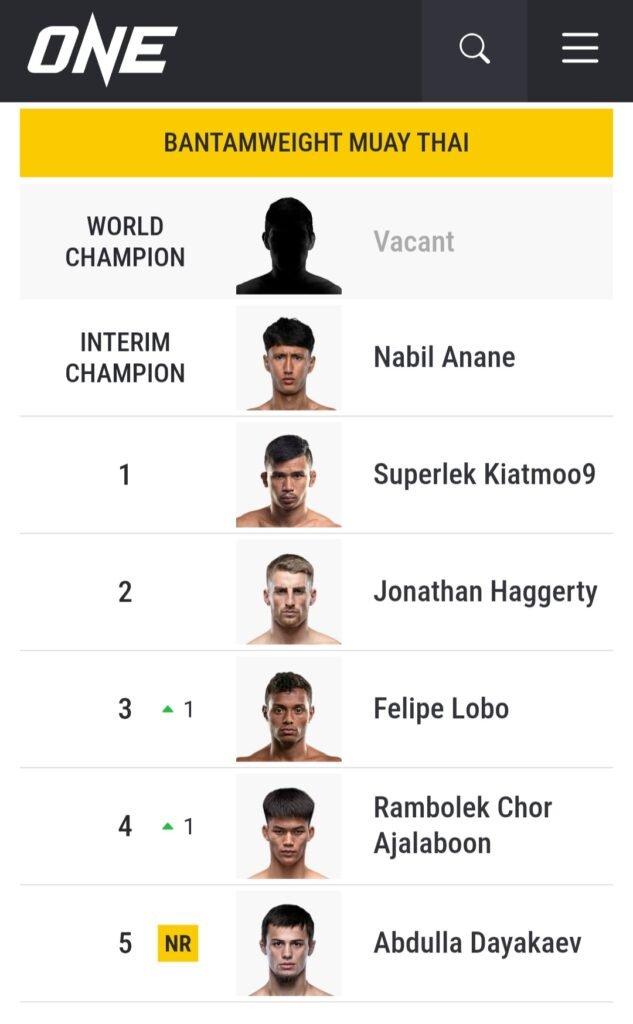This screenshot has height=1024, width=633.
Task: Open Abdulla Dayakaev's headshot
Action: 289,944
